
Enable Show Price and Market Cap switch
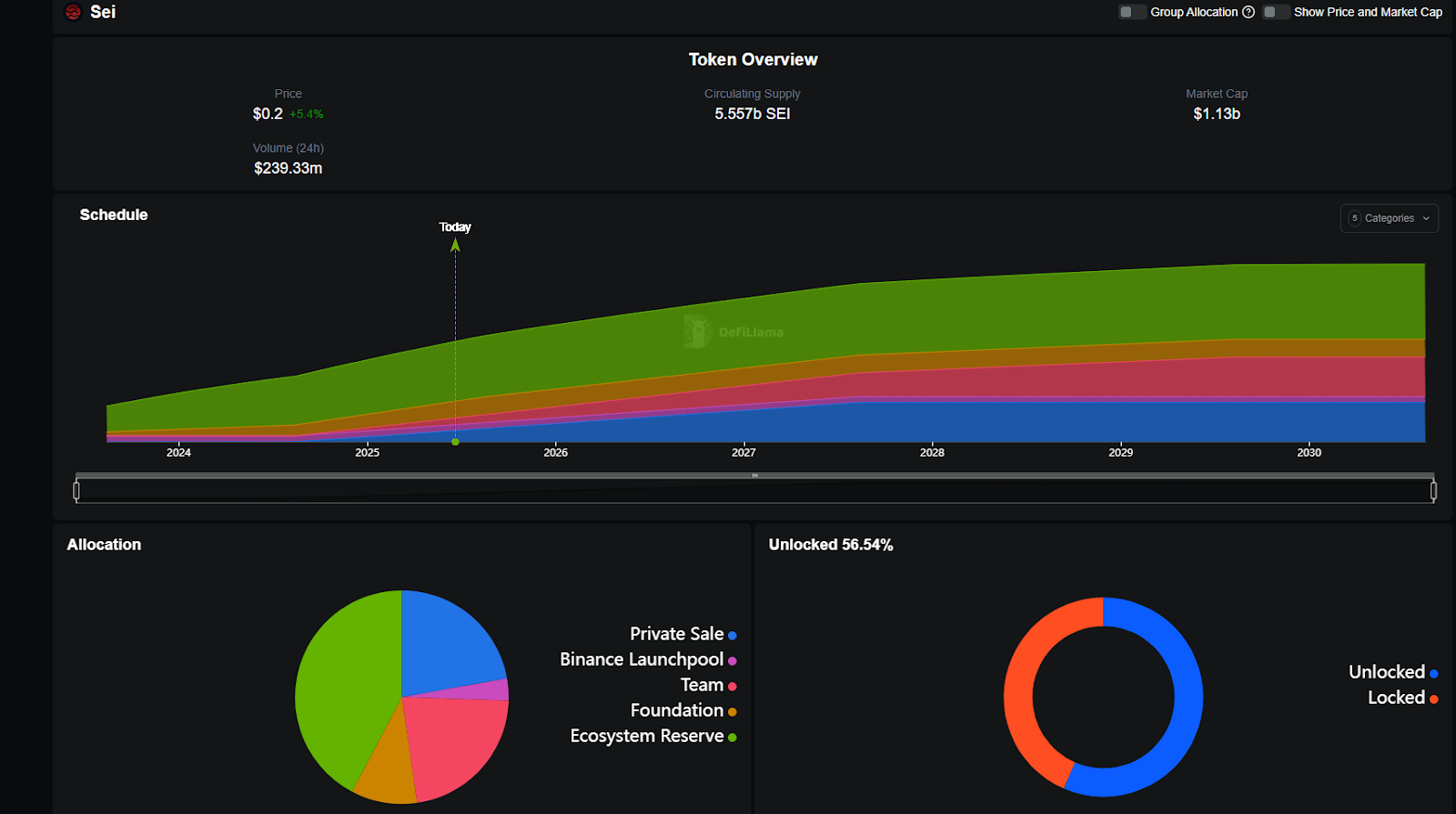(1276, 12)
